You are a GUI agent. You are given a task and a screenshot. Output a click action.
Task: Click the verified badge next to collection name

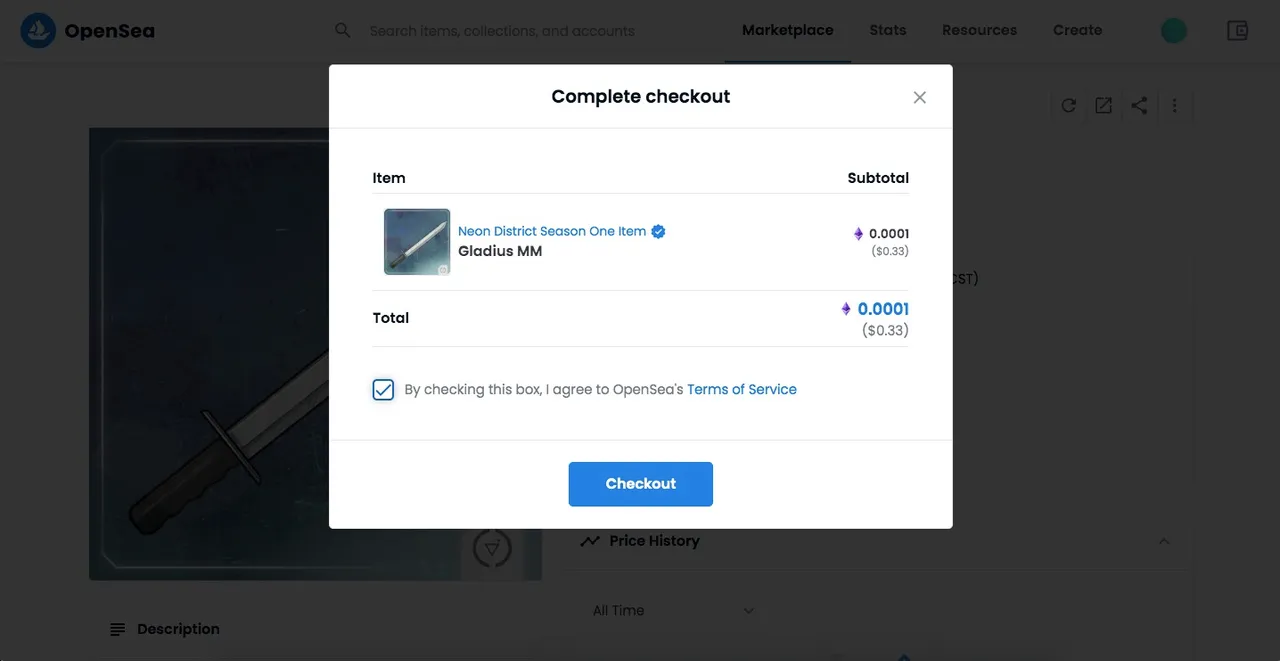(658, 231)
